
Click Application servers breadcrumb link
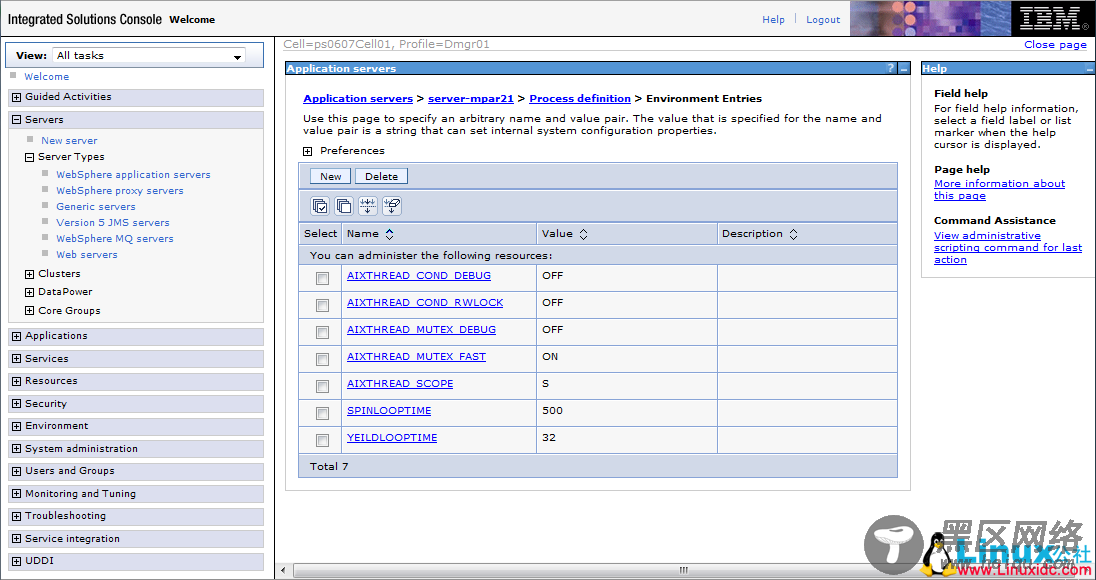point(358,99)
